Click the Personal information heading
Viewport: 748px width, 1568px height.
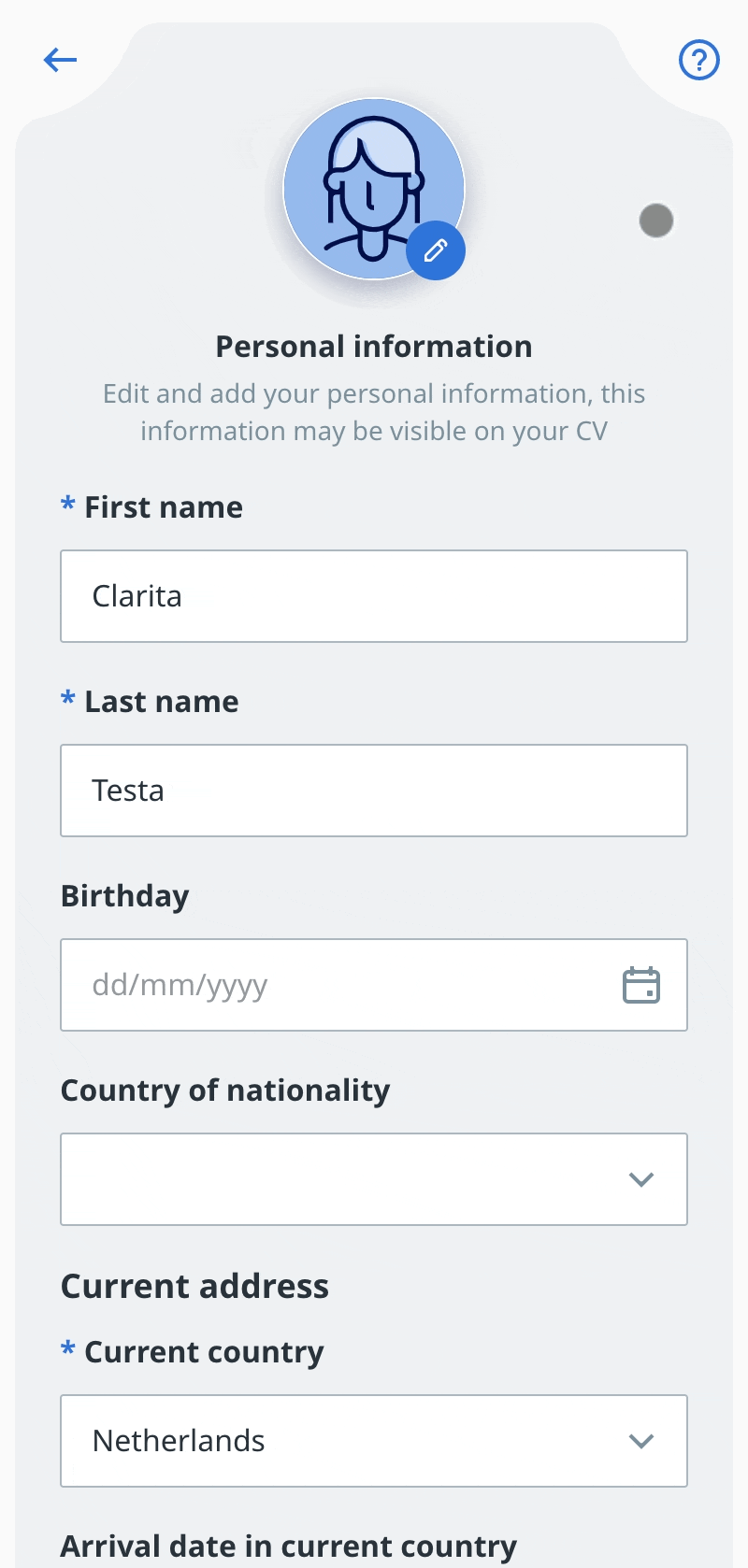[374, 347]
